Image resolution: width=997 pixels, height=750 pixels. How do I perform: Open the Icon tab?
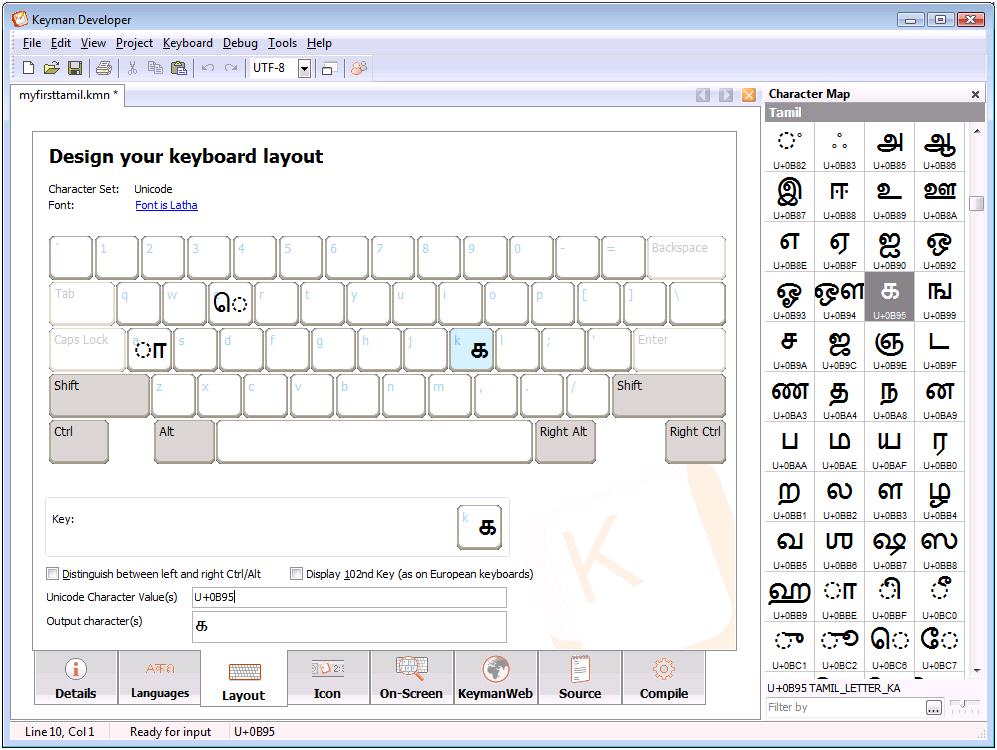click(327, 678)
